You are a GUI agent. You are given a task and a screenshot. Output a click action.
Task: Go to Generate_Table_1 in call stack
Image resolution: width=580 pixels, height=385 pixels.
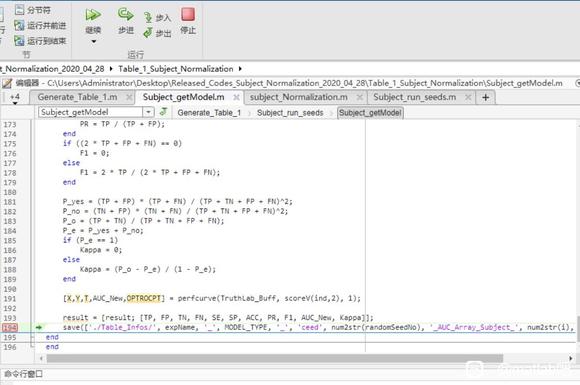pos(209,112)
